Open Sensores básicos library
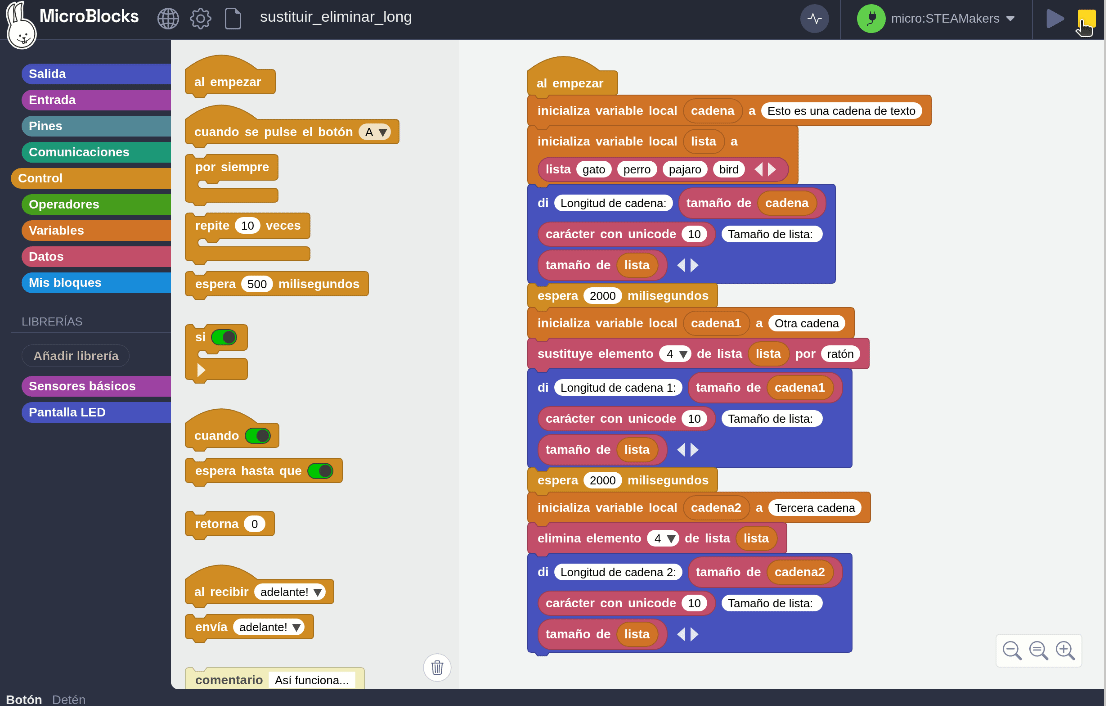 (x=96, y=387)
